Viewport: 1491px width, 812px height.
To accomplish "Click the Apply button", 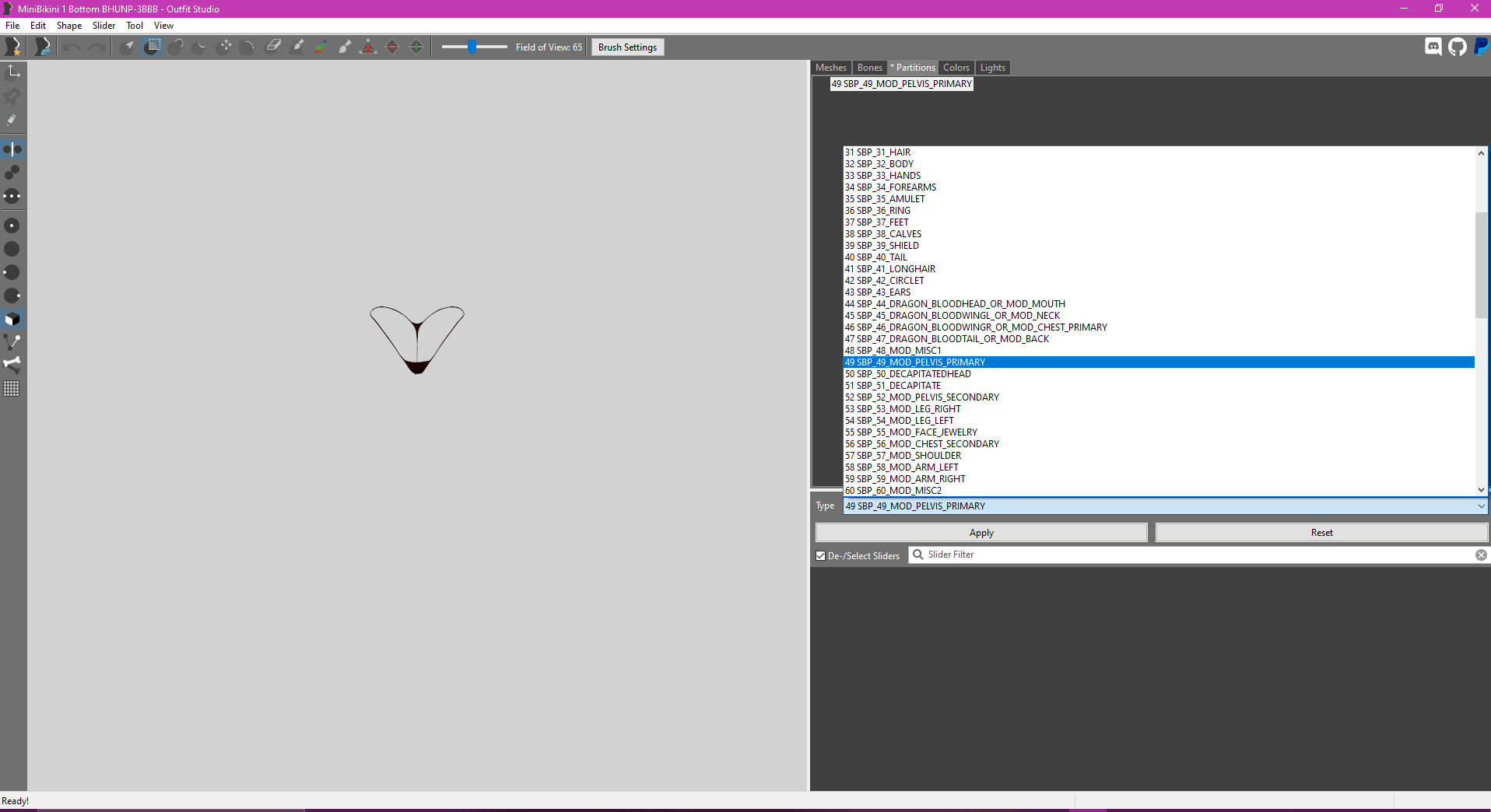I will pos(981,533).
